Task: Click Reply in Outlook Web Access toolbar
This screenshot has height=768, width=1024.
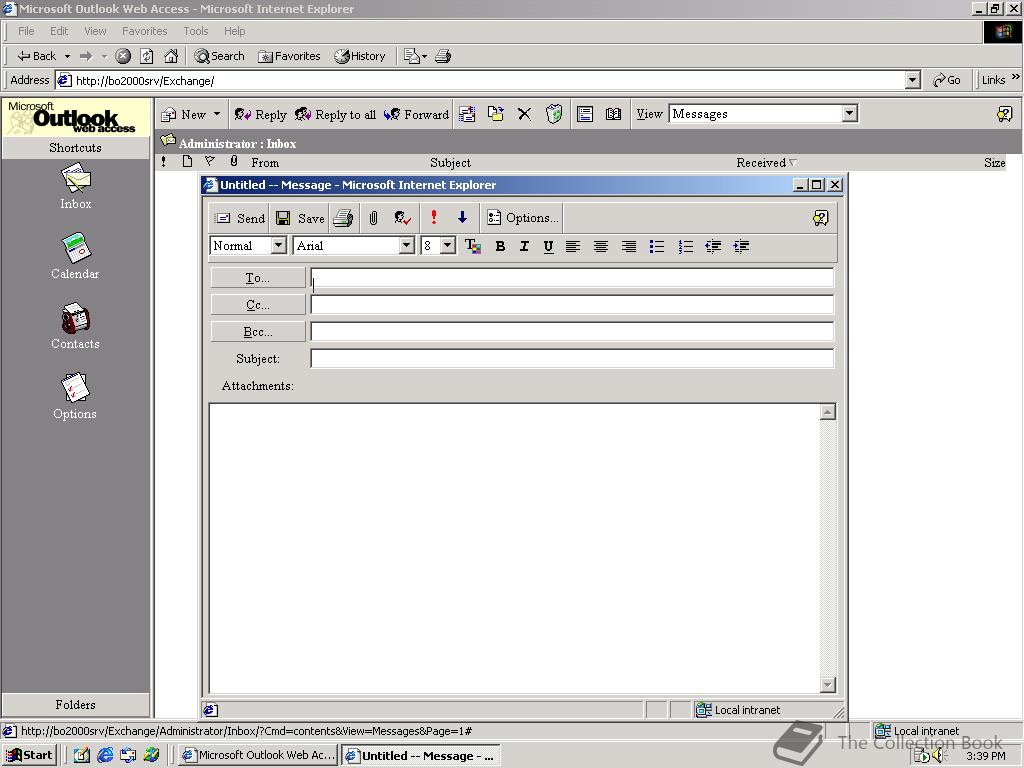Action: click(x=260, y=114)
